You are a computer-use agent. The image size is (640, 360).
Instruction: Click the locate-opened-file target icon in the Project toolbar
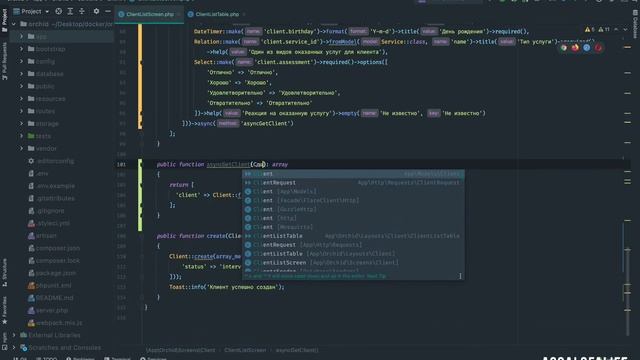click(x=58, y=11)
